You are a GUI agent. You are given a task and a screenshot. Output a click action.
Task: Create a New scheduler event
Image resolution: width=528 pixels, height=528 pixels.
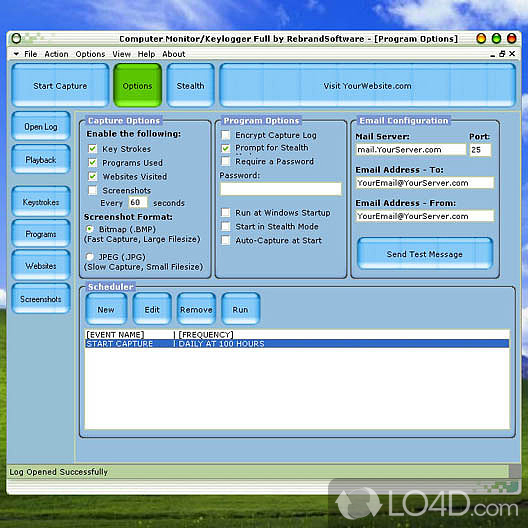pyautogui.click(x=106, y=309)
